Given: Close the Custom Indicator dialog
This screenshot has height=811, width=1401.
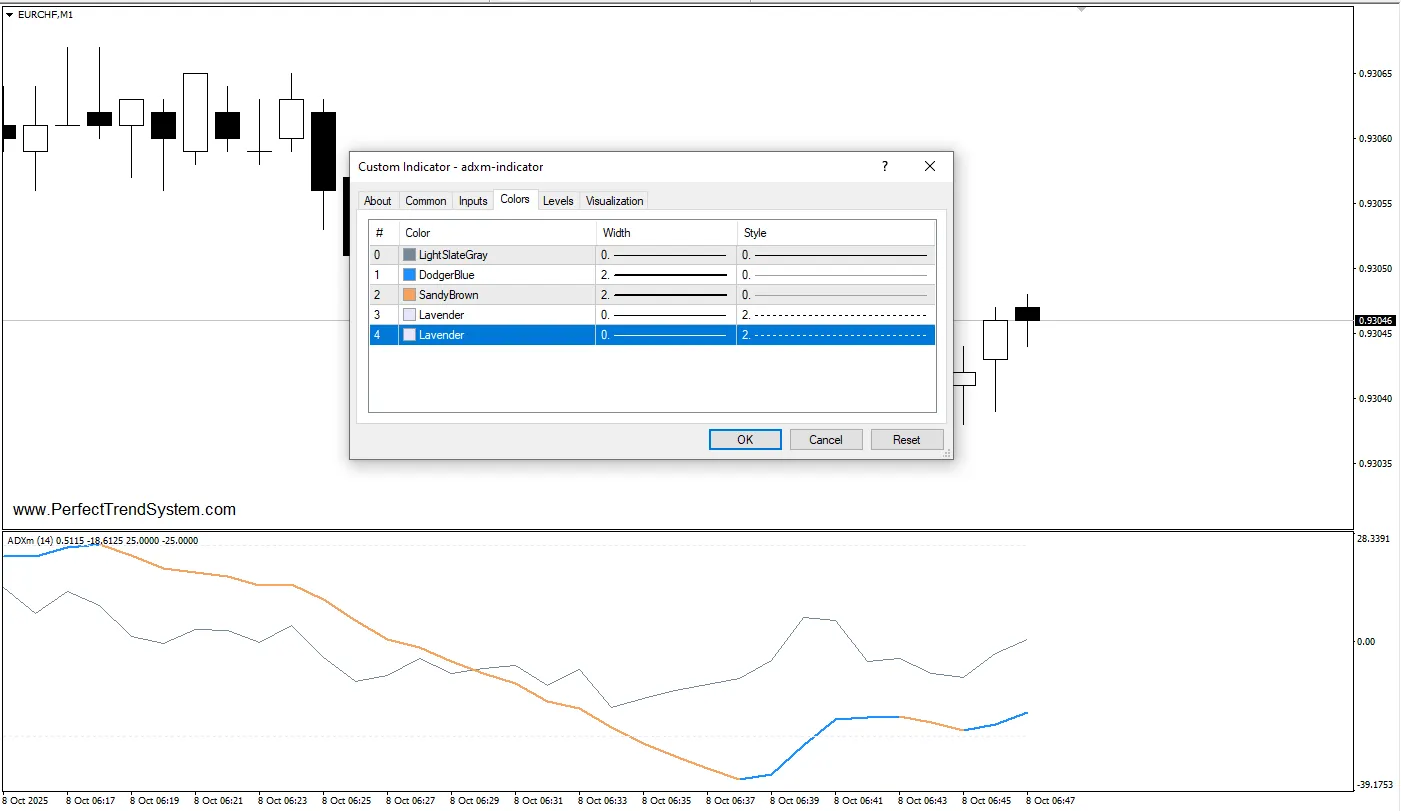Looking at the screenshot, I should (930, 167).
